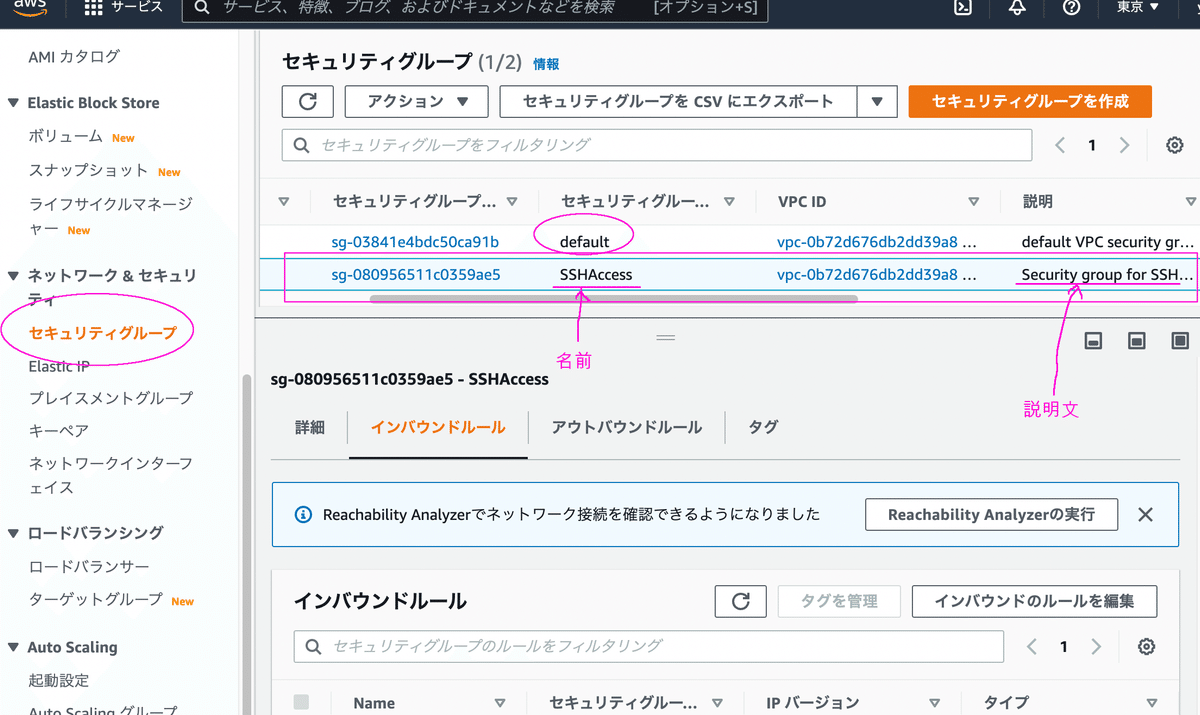The width and height of the screenshot is (1200, 715).
Task: Open the AWS services grid menu icon
Action: [x=94, y=7]
